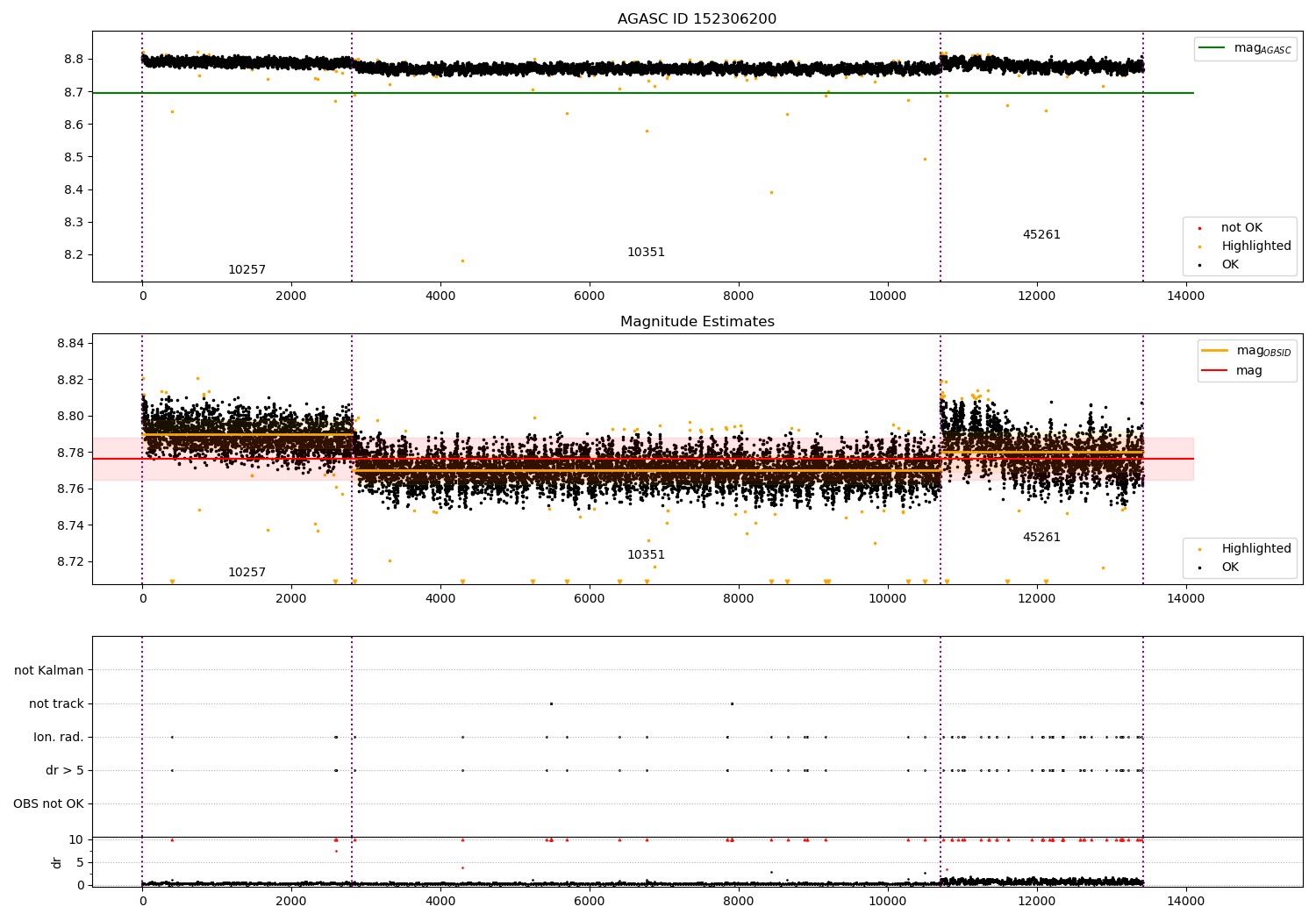Select the OBS not OK axis label
Screen dimensions: 1316x921
tap(48, 804)
